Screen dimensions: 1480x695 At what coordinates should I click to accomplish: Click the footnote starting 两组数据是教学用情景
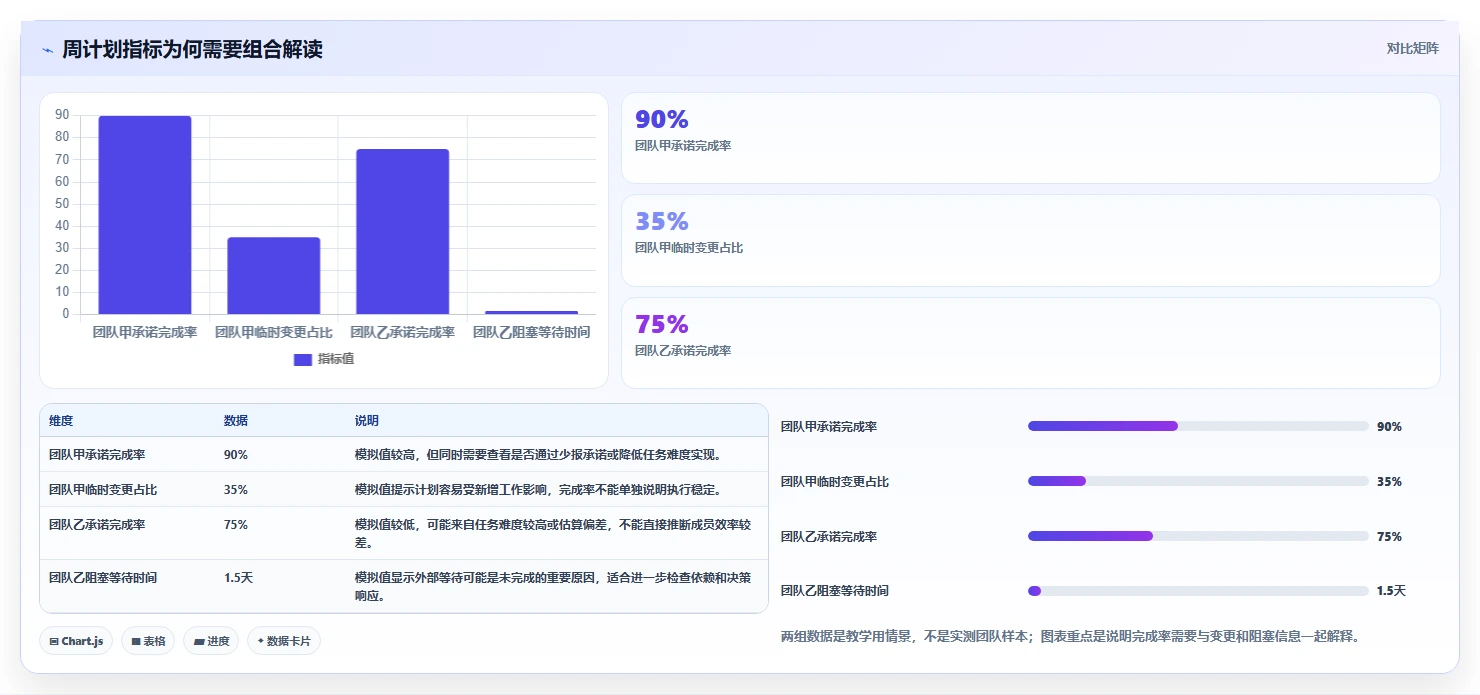click(1070, 636)
